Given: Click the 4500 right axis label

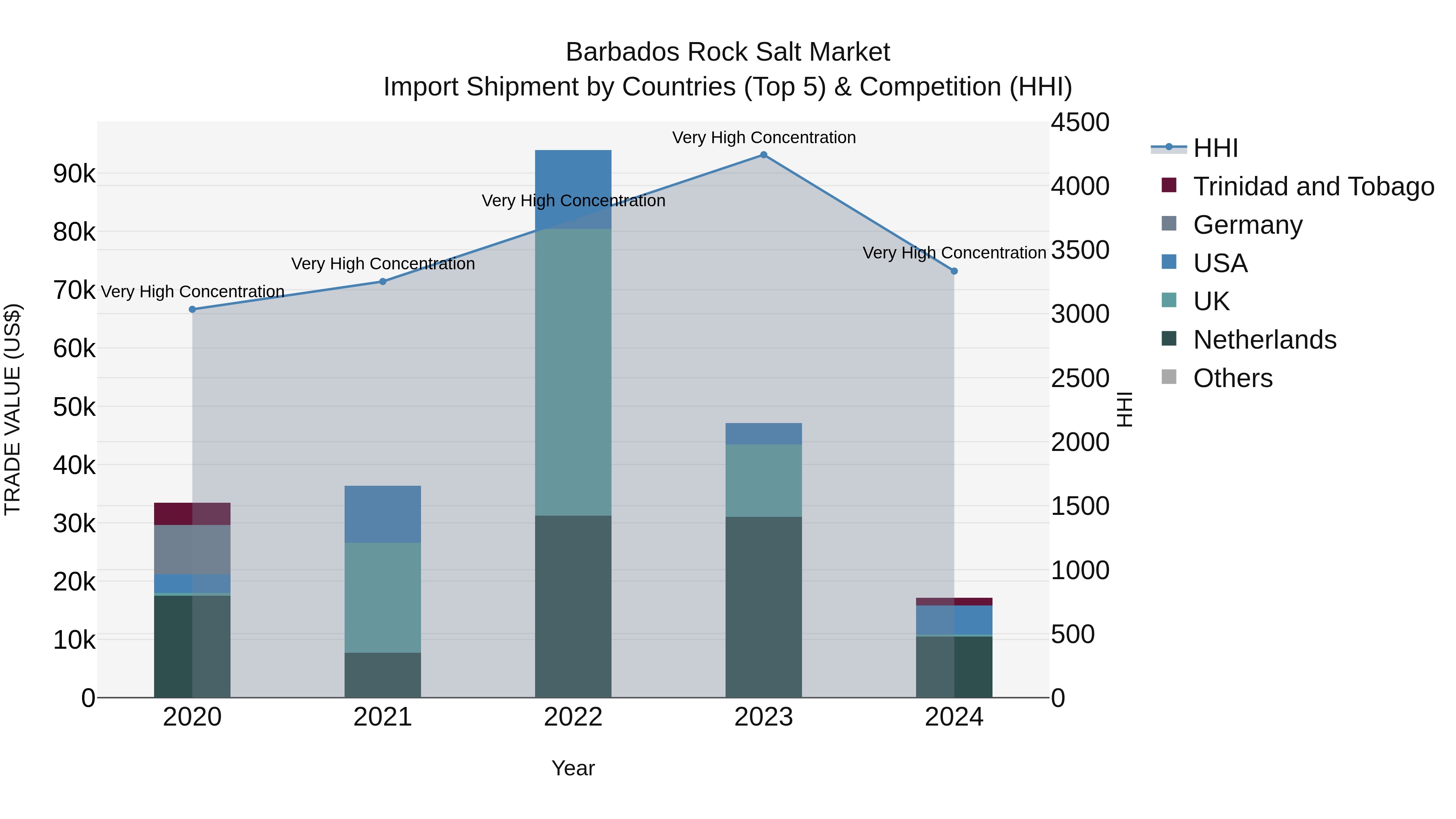Looking at the screenshot, I should tap(1080, 122).
